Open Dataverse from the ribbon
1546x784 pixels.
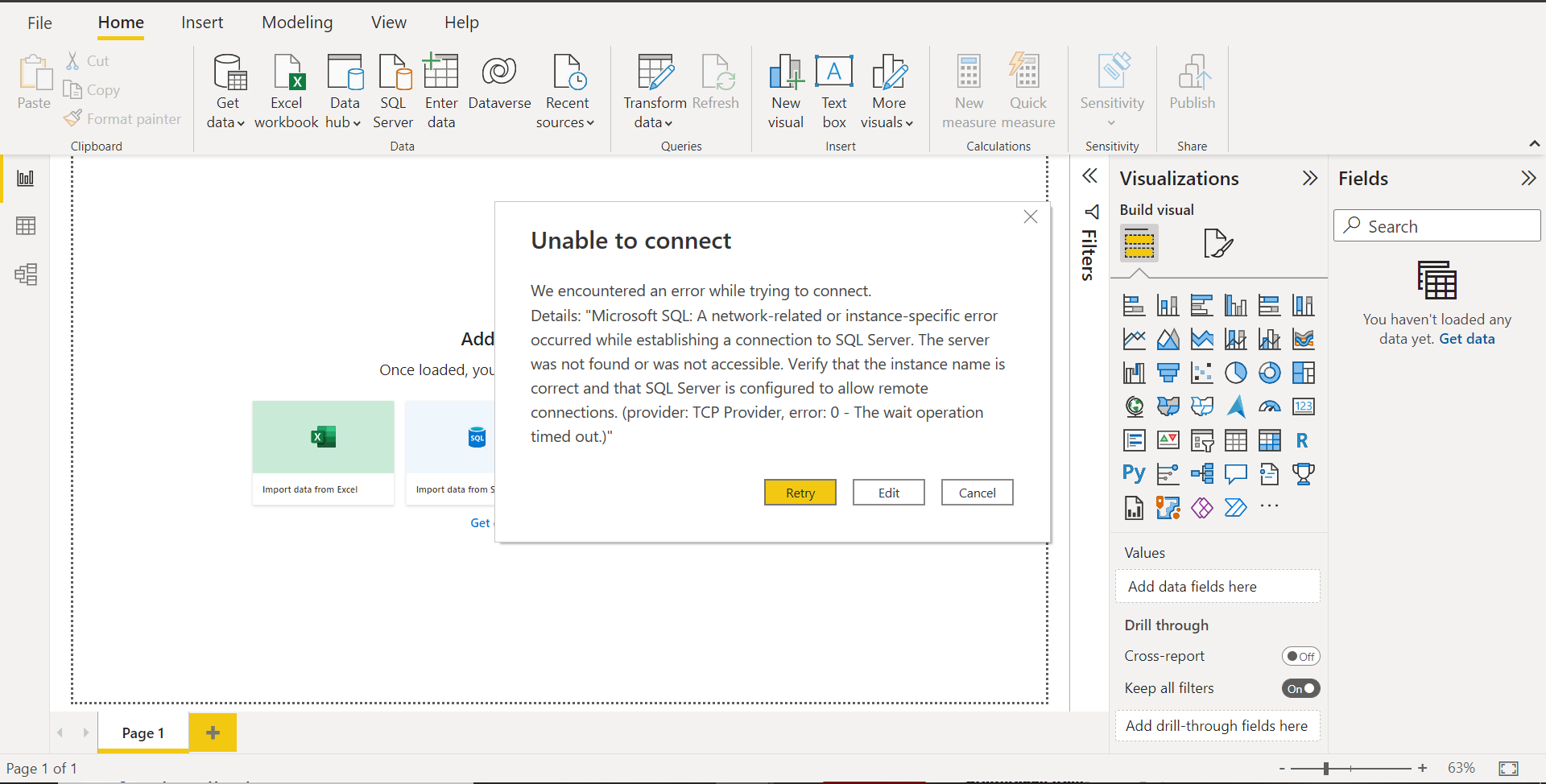coord(499,83)
